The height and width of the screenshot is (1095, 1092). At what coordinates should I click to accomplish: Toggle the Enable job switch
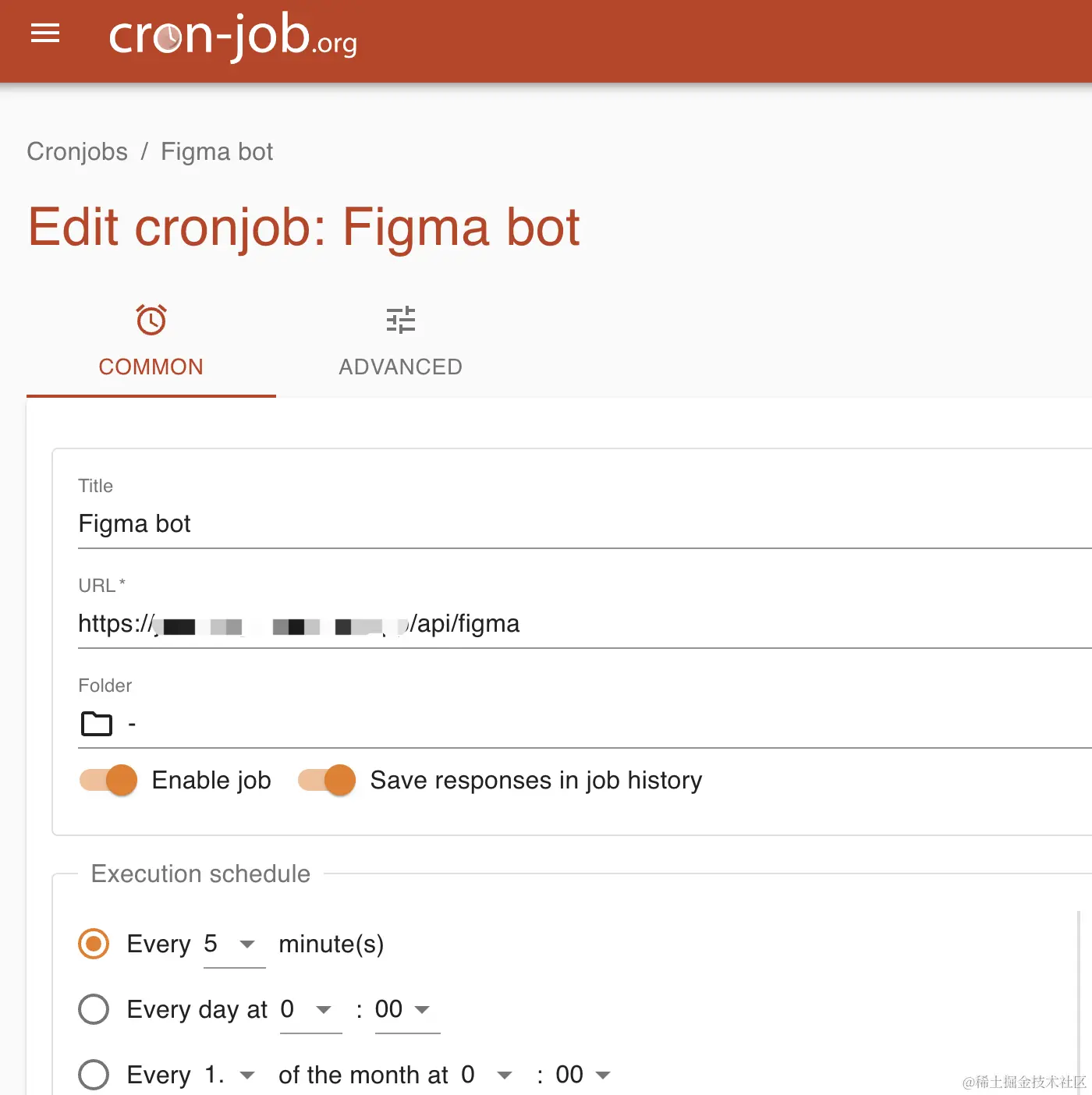108,780
